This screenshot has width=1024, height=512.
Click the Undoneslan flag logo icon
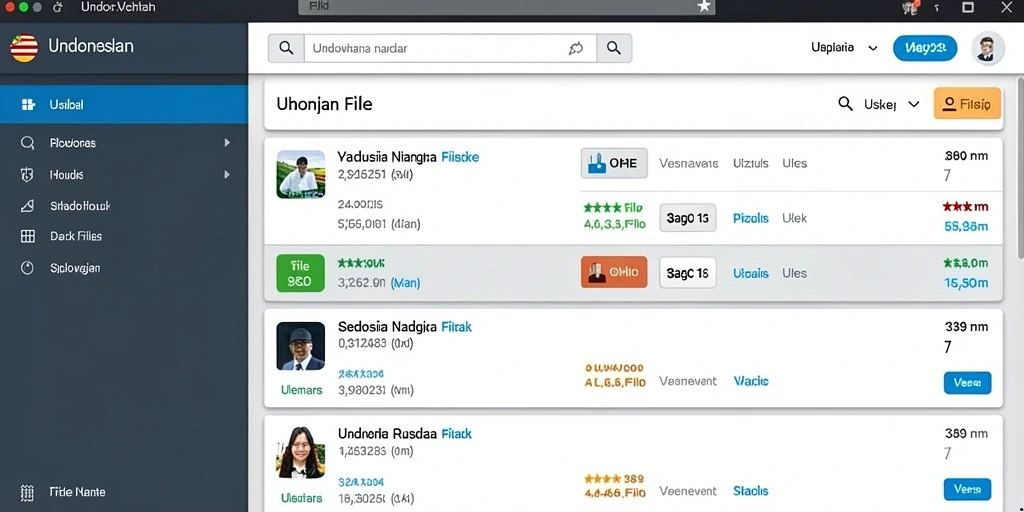(x=24, y=48)
